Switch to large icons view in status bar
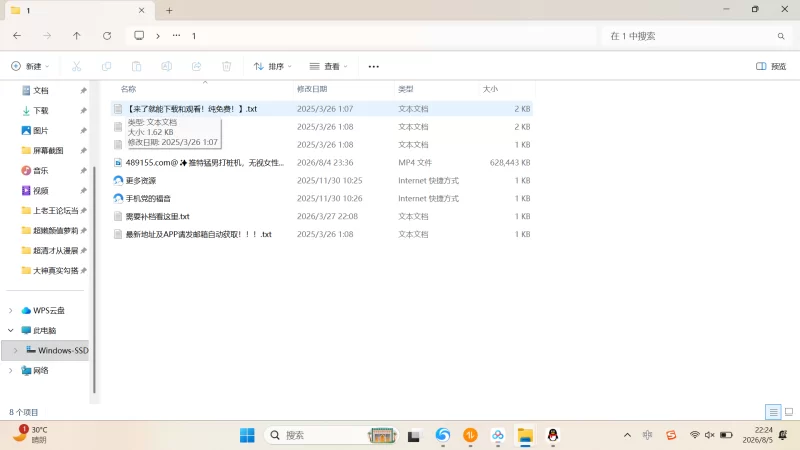Viewport: 800px width, 450px height. 788,412
